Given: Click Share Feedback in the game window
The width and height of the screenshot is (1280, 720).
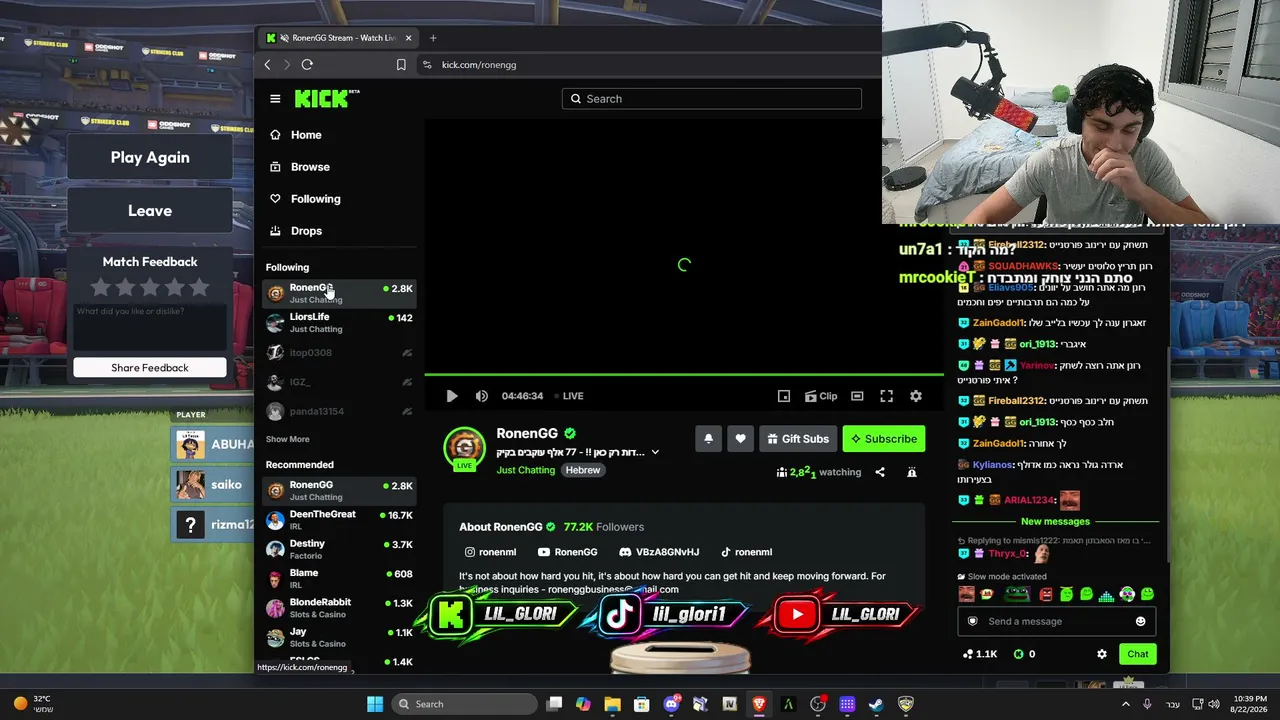Looking at the screenshot, I should [x=150, y=368].
